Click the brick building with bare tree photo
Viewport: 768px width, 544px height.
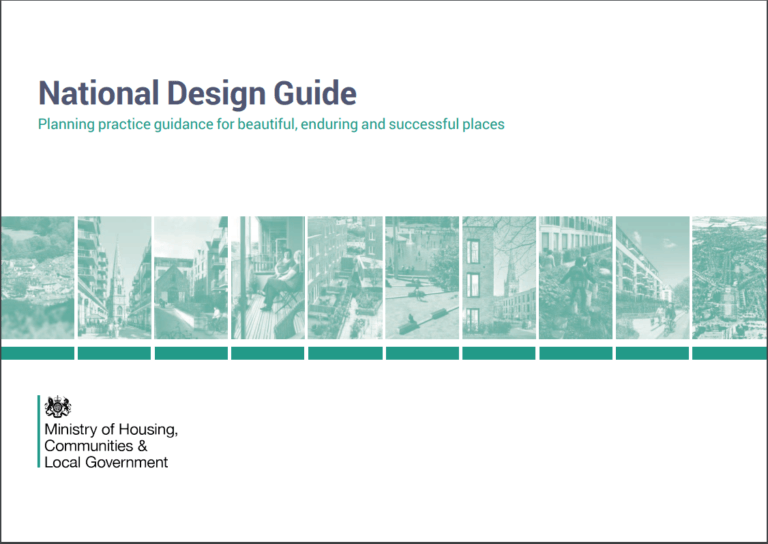499,277
